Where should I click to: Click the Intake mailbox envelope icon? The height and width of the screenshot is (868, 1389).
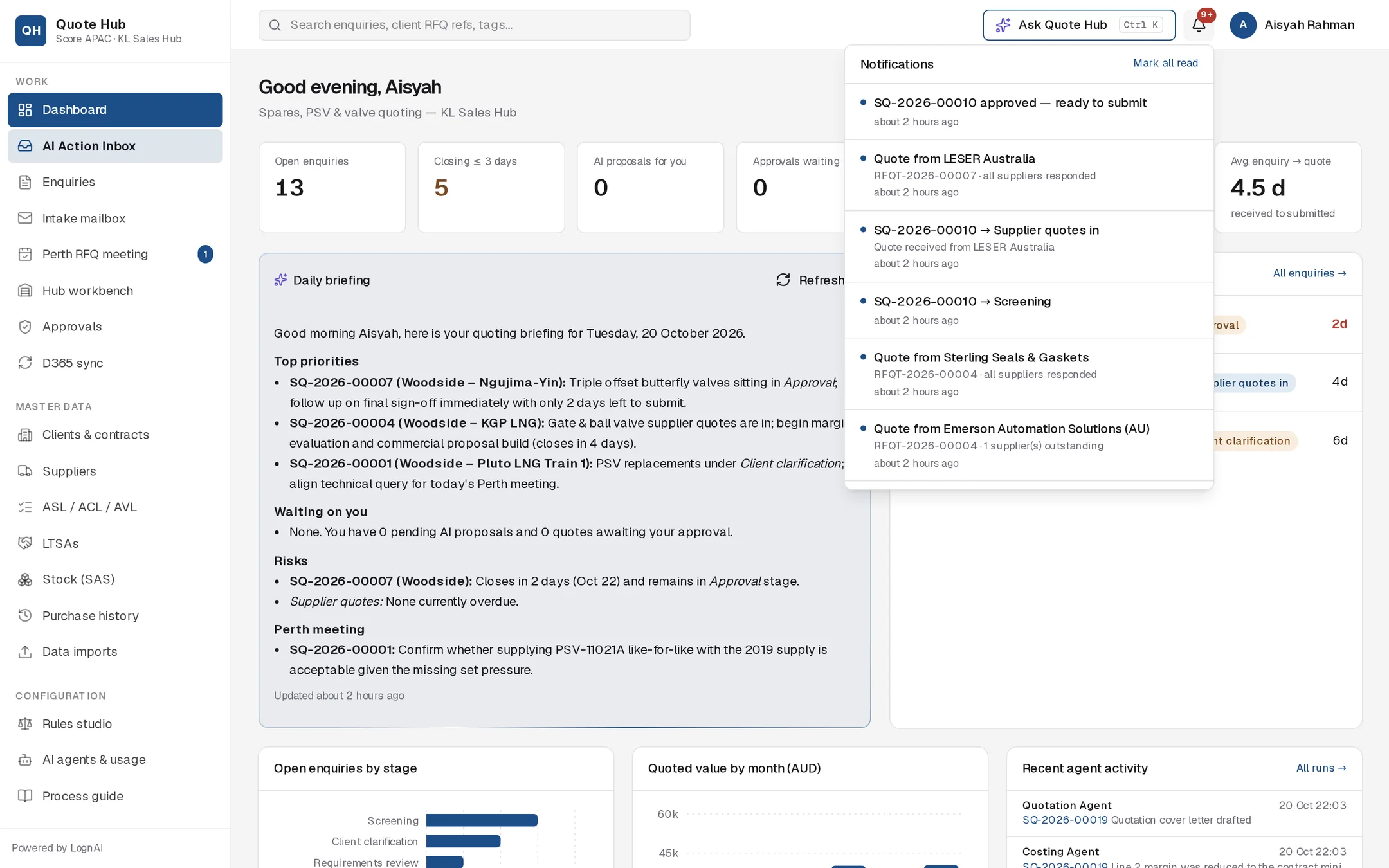[x=25, y=219]
